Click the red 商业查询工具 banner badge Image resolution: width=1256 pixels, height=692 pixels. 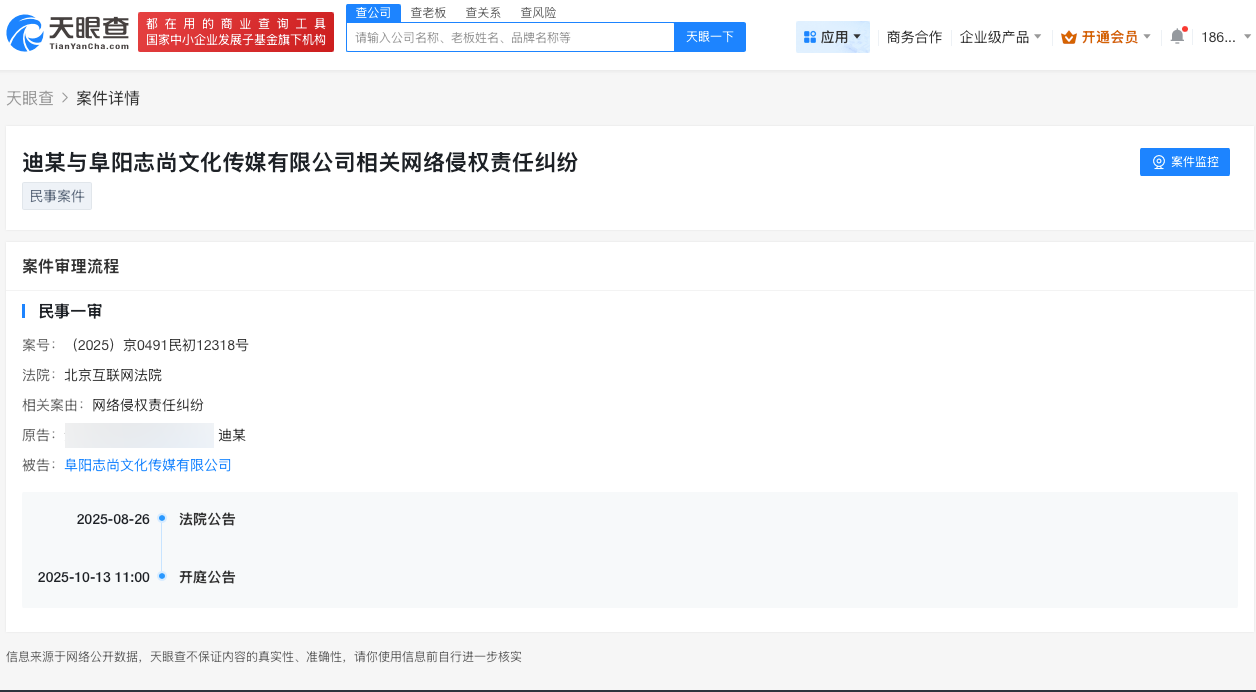tap(236, 31)
